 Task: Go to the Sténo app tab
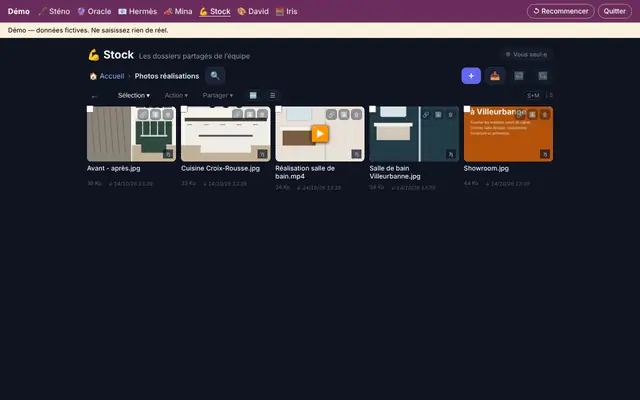click(x=54, y=11)
